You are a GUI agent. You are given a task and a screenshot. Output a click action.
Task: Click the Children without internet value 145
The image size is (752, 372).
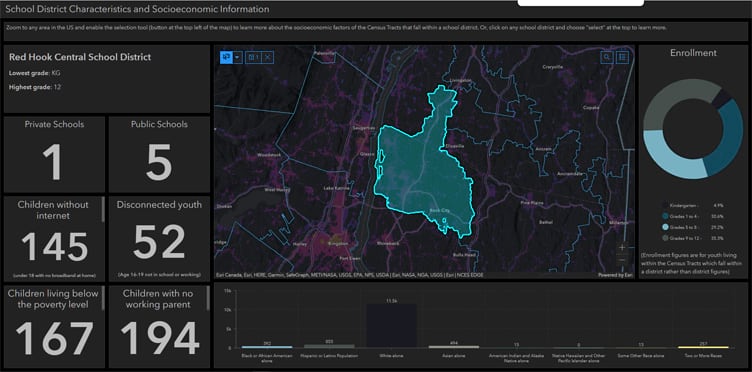pos(55,246)
